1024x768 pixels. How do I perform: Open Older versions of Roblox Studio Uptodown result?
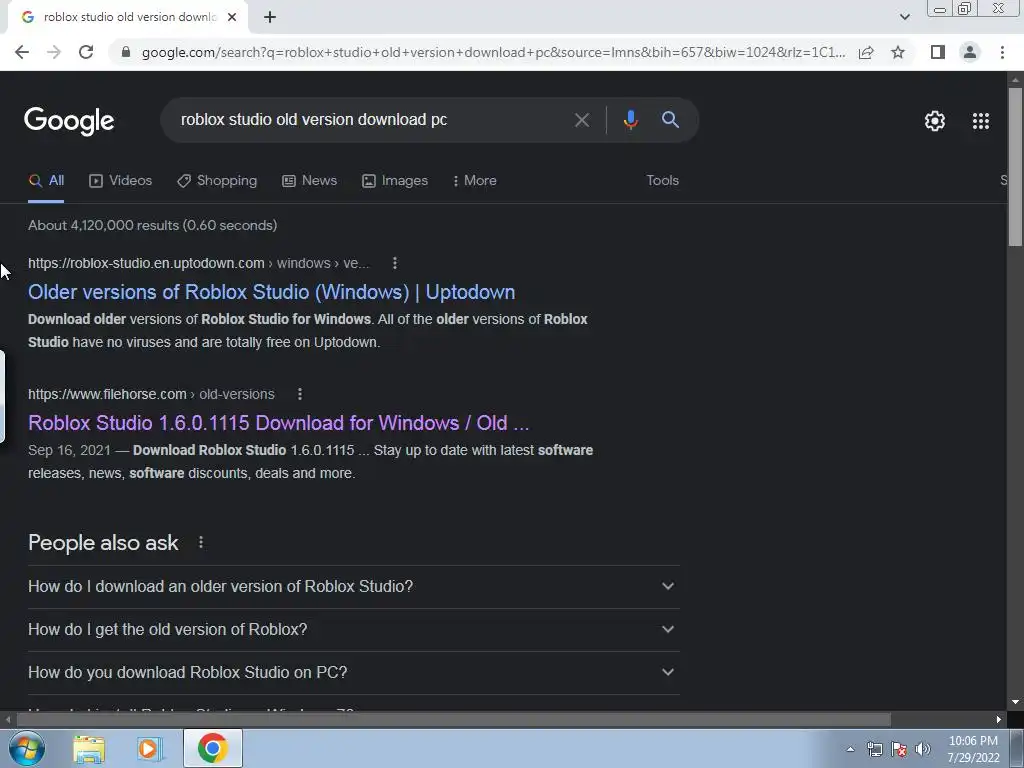(272, 292)
